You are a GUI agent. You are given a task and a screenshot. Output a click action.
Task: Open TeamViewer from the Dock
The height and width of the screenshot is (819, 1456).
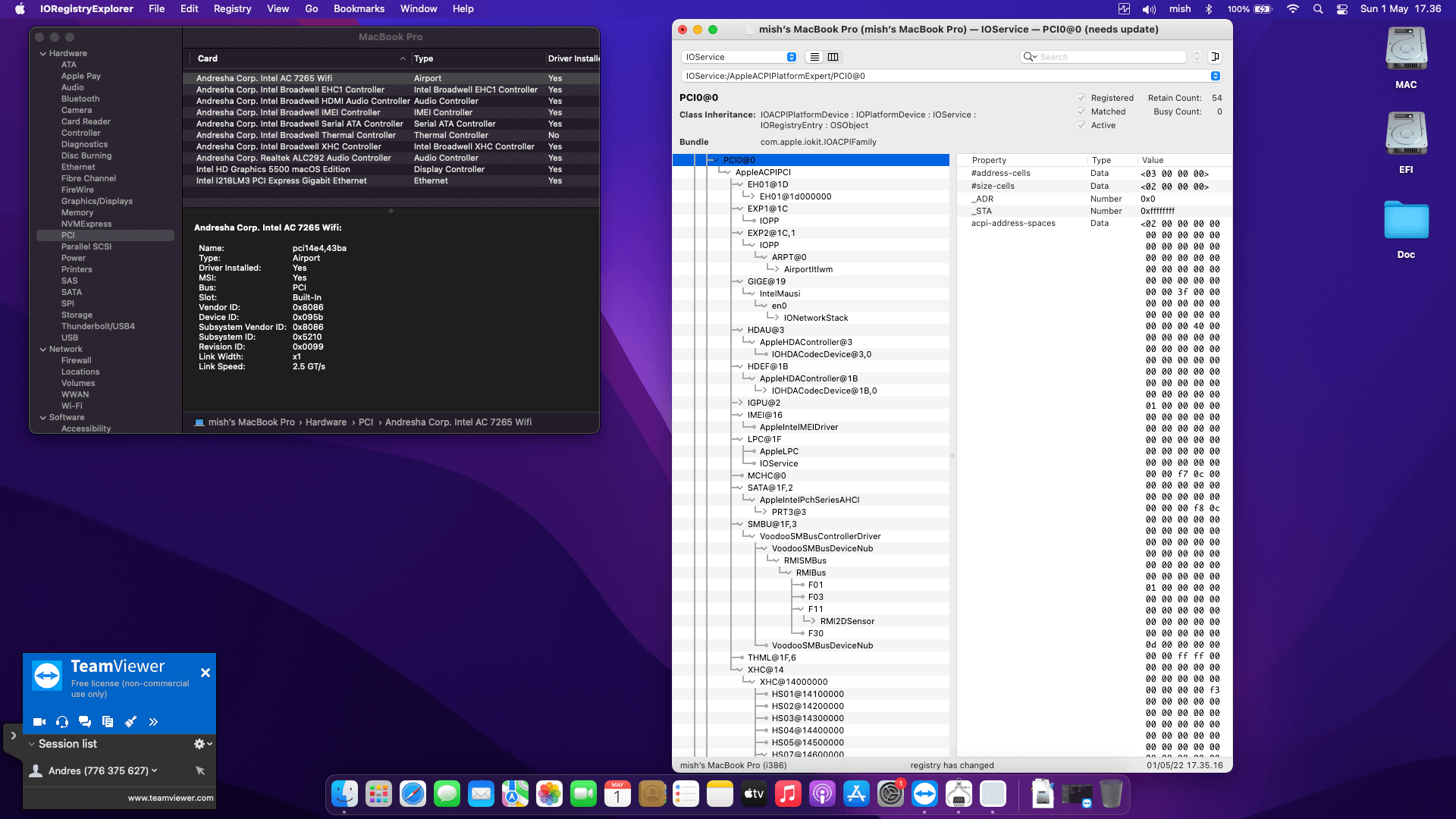(x=924, y=794)
